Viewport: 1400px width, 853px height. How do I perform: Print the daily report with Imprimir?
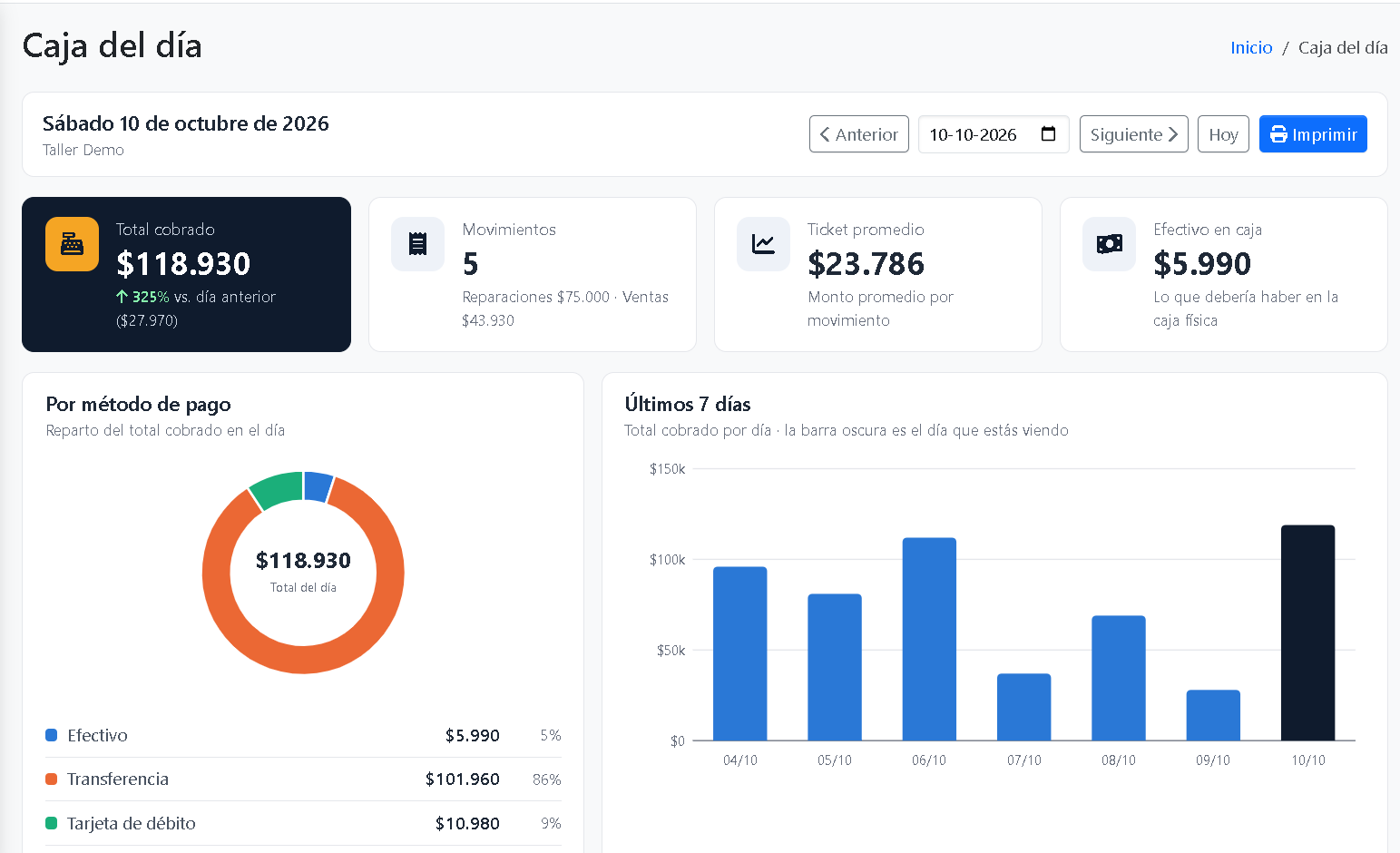pos(1313,134)
